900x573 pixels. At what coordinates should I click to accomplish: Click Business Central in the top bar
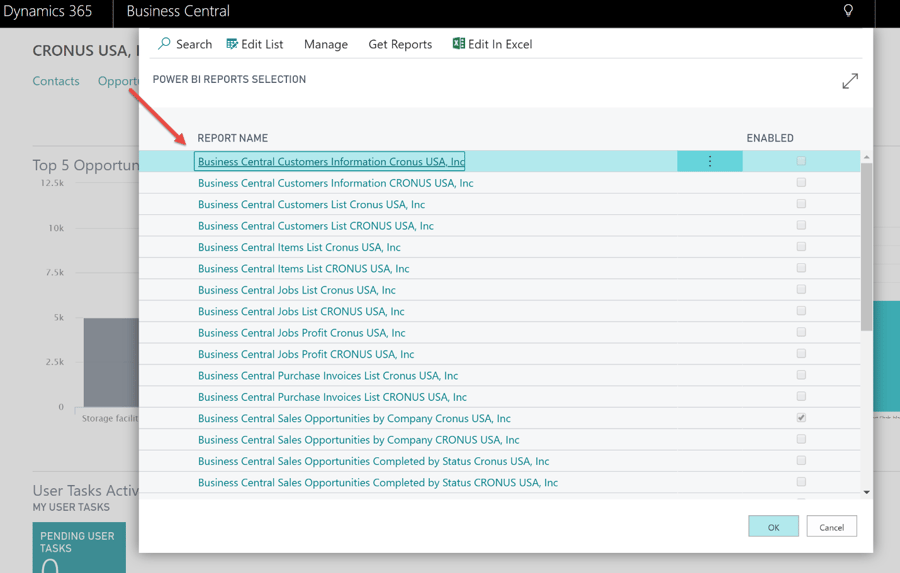point(178,11)
